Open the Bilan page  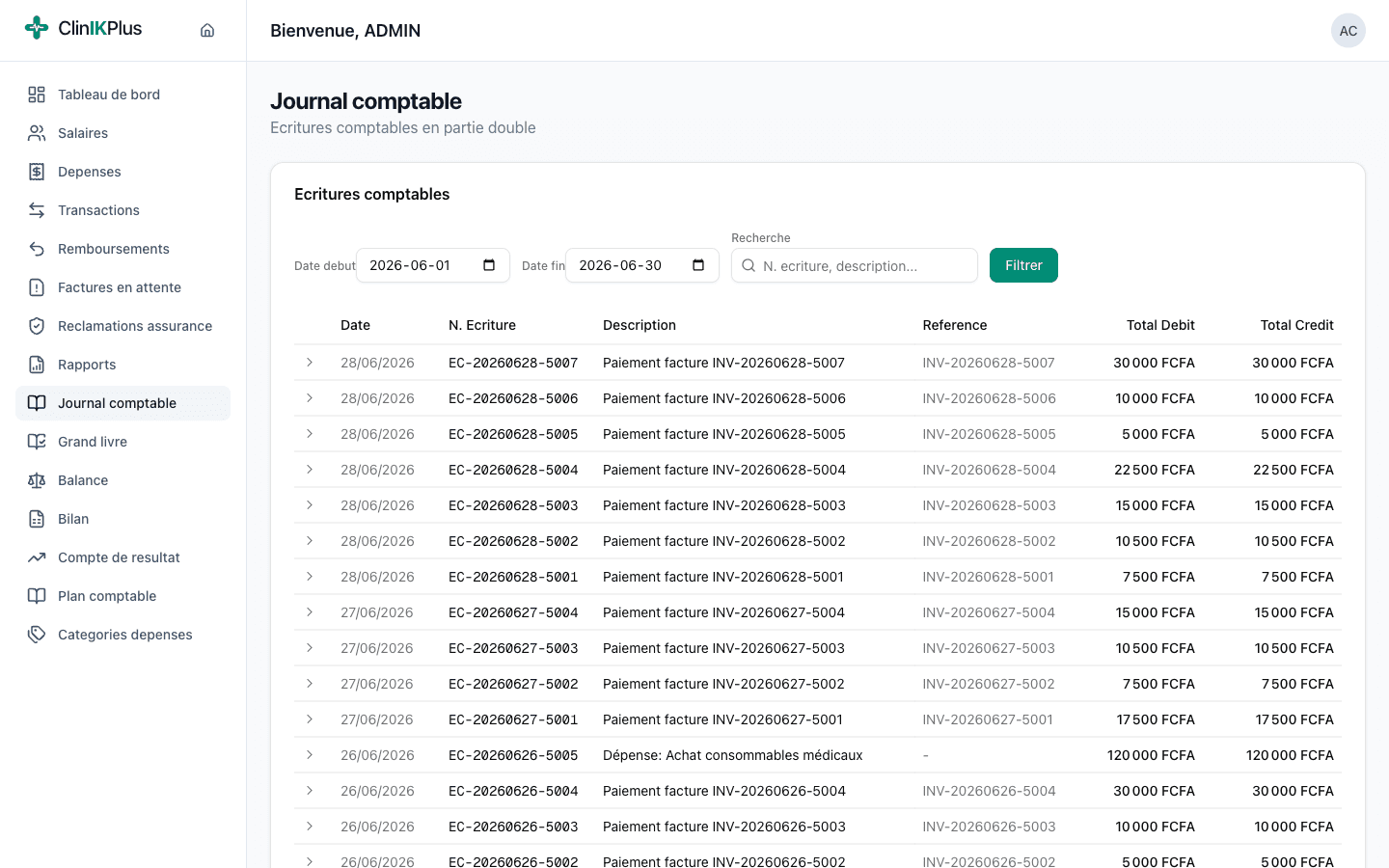click(x=123, y=519)
